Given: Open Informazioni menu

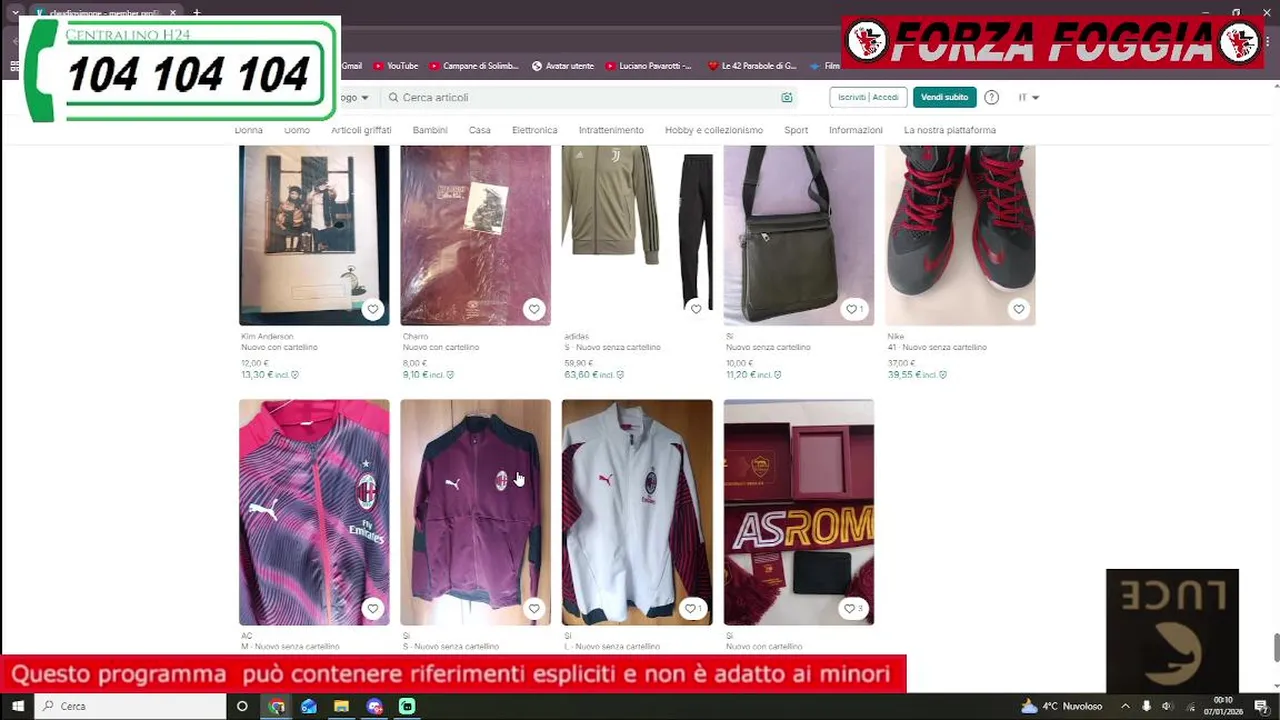Looking at the screenshot, I should coord(856,130).
